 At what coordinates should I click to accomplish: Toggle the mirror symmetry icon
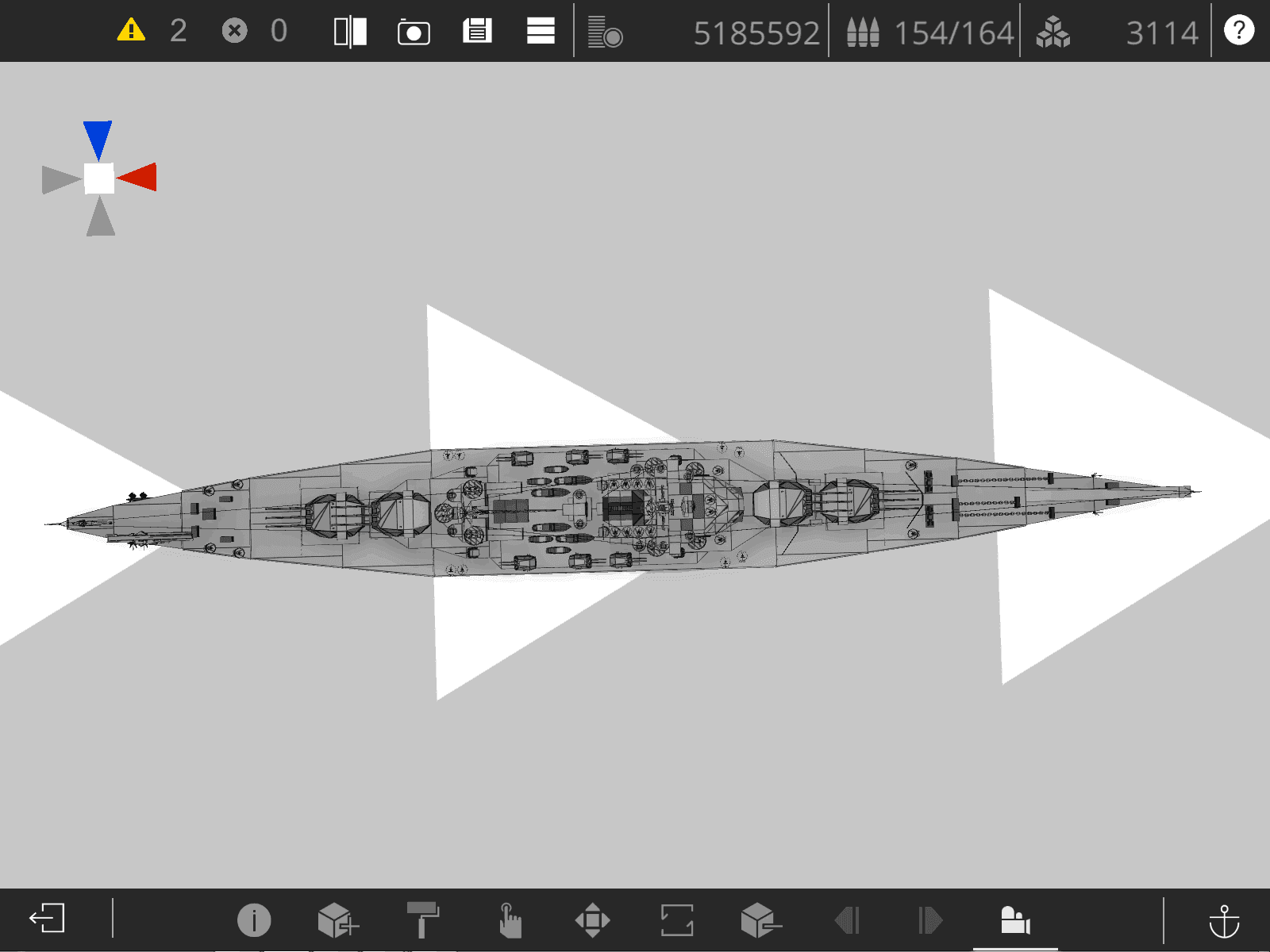pos(350,32)
